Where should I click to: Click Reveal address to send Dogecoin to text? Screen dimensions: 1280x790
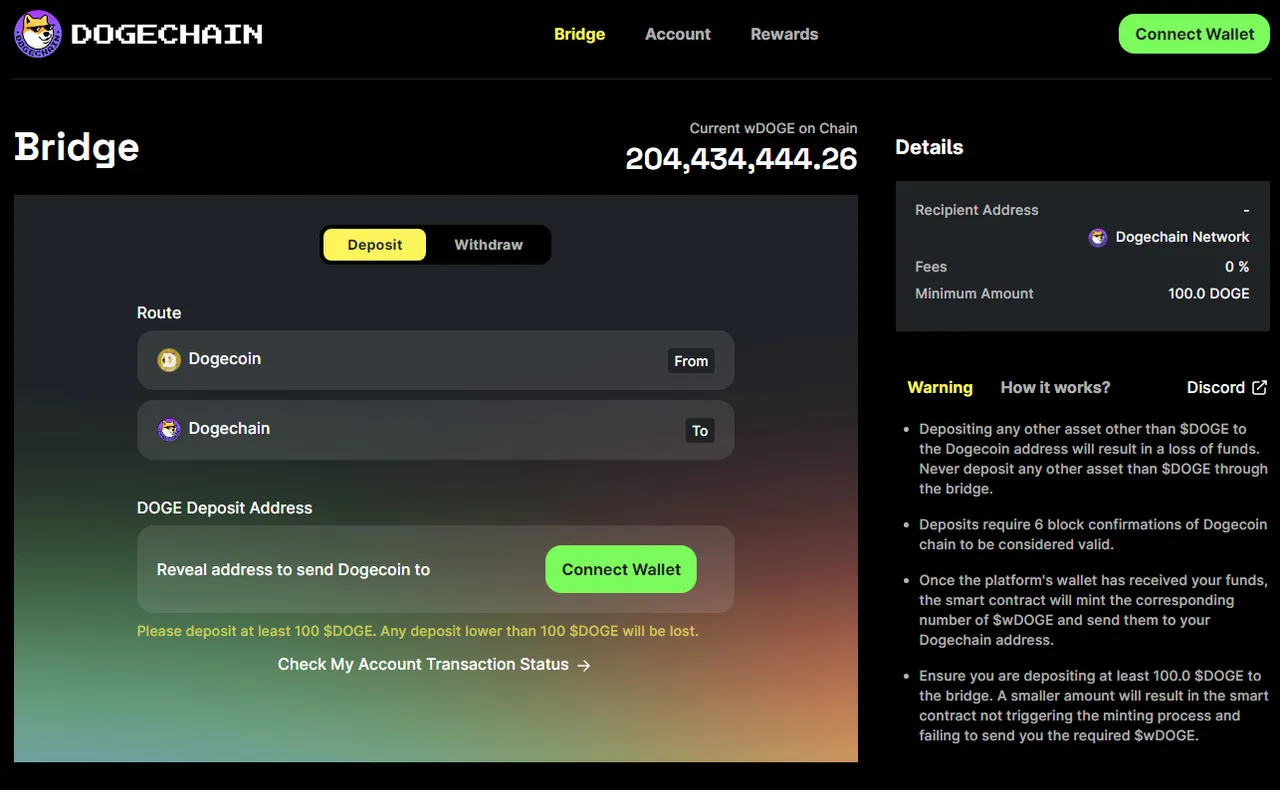pos(293,570)
